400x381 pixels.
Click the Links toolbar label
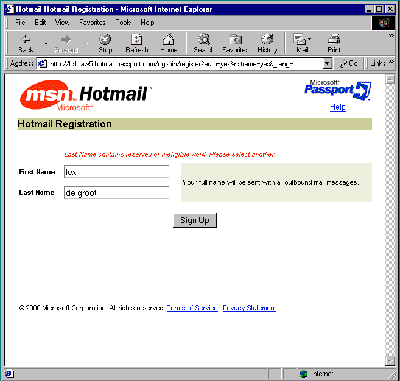(378, 63)
